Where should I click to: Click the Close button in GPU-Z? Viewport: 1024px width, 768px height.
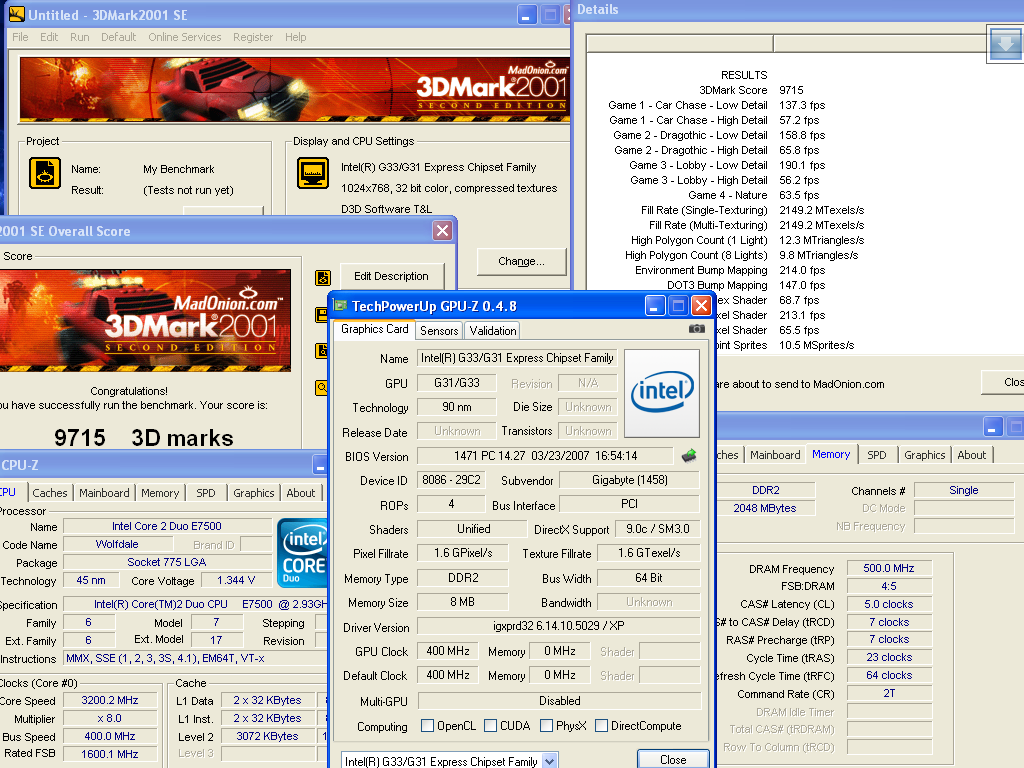[673, 760]
